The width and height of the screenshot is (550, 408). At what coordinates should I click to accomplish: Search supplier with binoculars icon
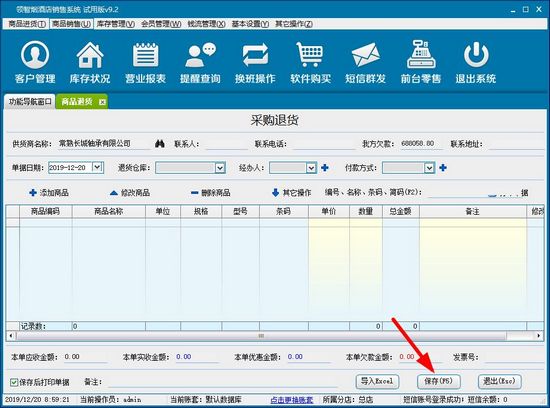[x=160, y=143]
